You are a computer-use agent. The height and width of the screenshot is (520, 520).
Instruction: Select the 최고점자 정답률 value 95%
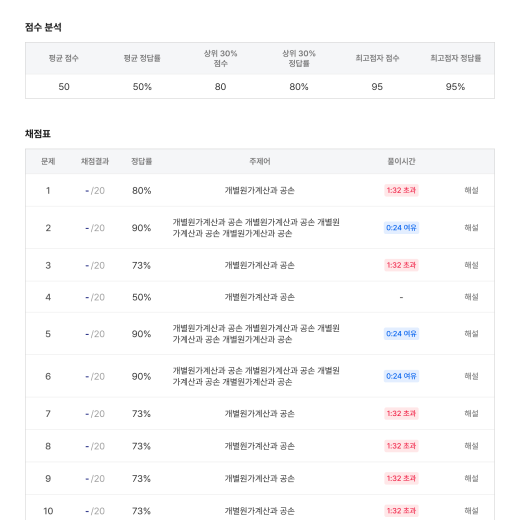[455, 87]
